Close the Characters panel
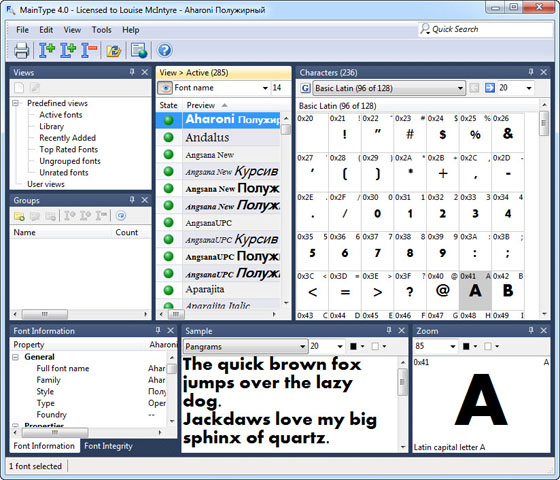The height and width of the screenshot is (480, 560). (544, 72)
